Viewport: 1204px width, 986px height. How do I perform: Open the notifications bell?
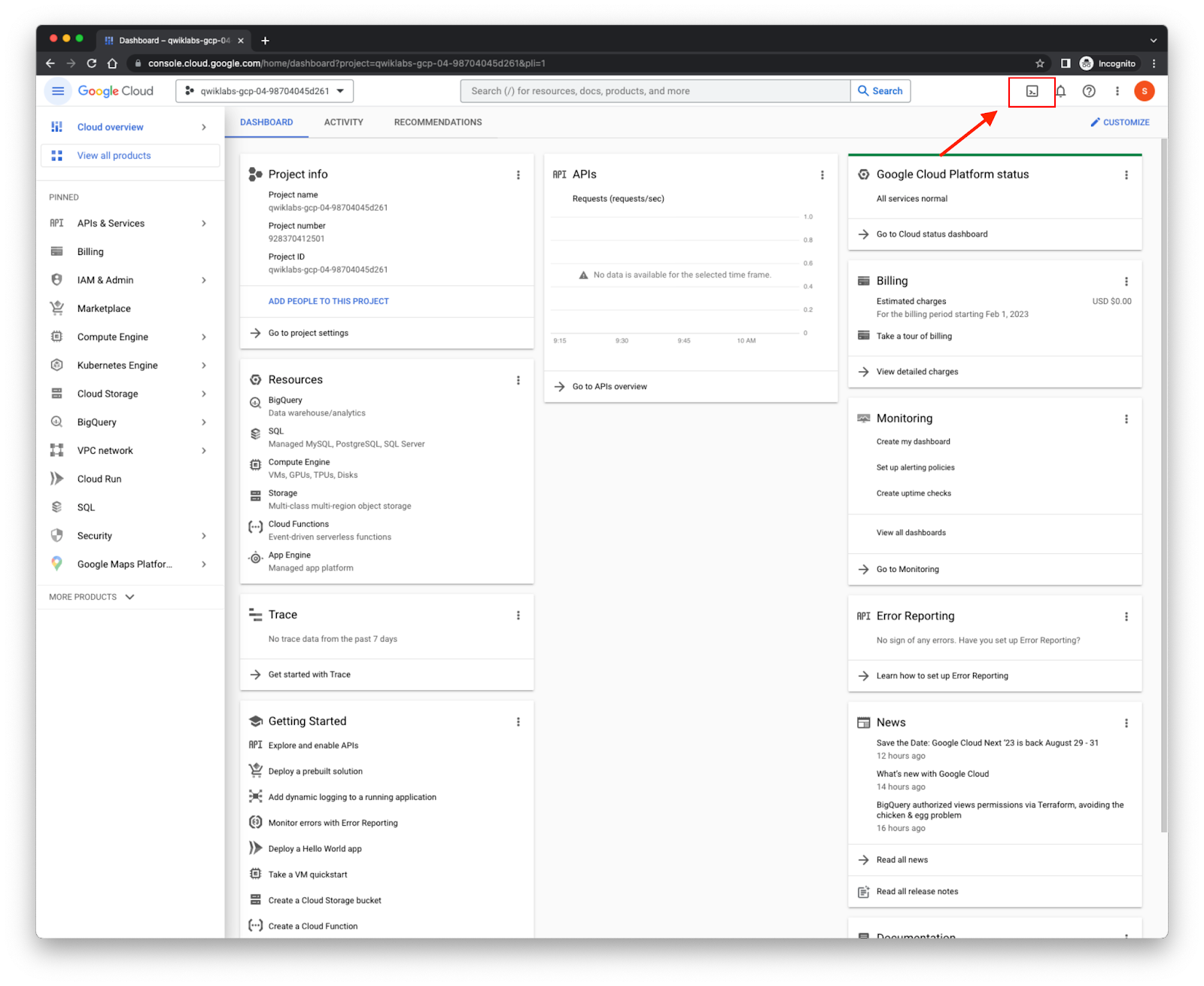(x=1060, y=91)
